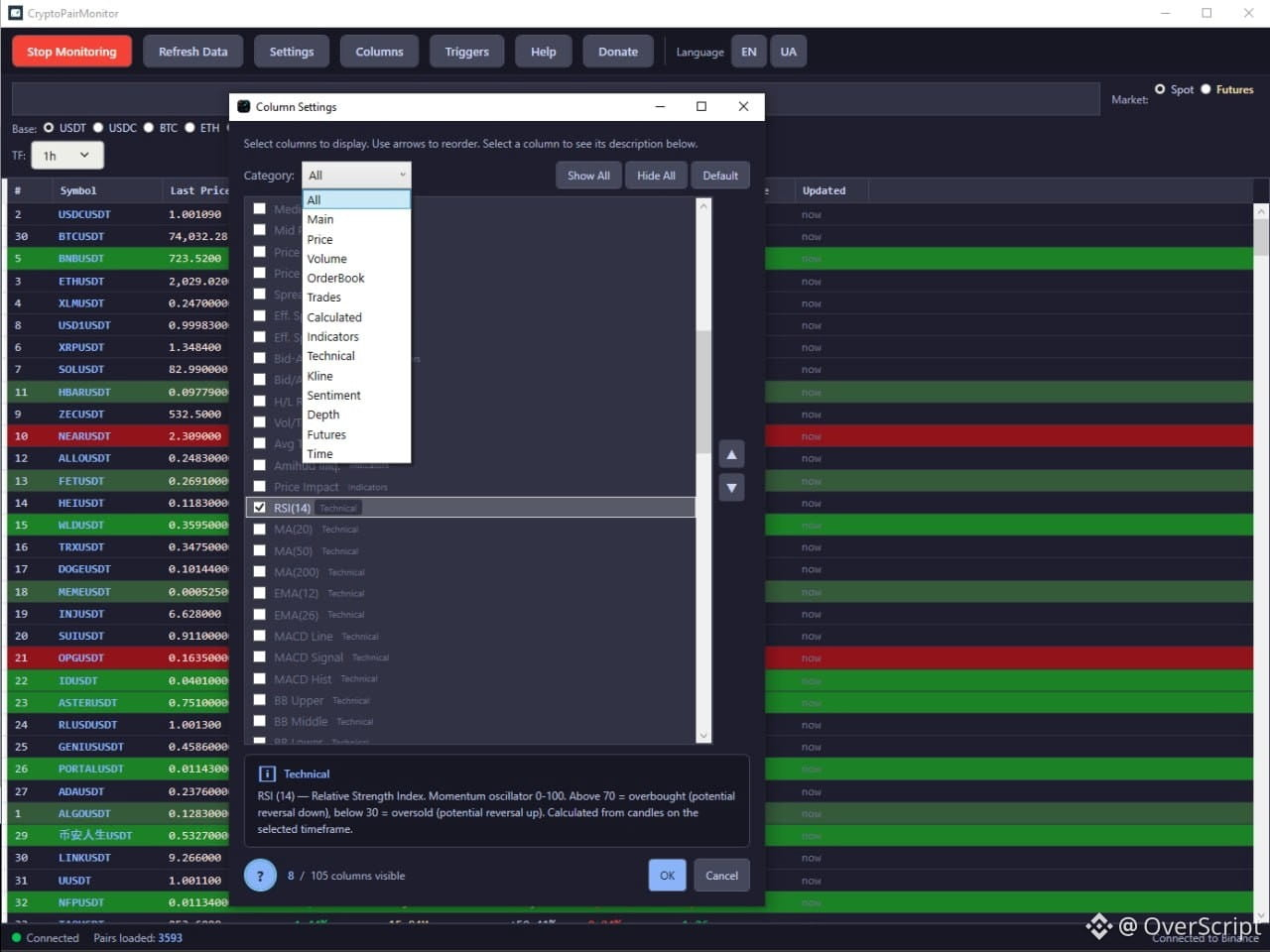Enable the MA(20) column checkbox
Screen dimensions: 1270x952
point(260,529)
